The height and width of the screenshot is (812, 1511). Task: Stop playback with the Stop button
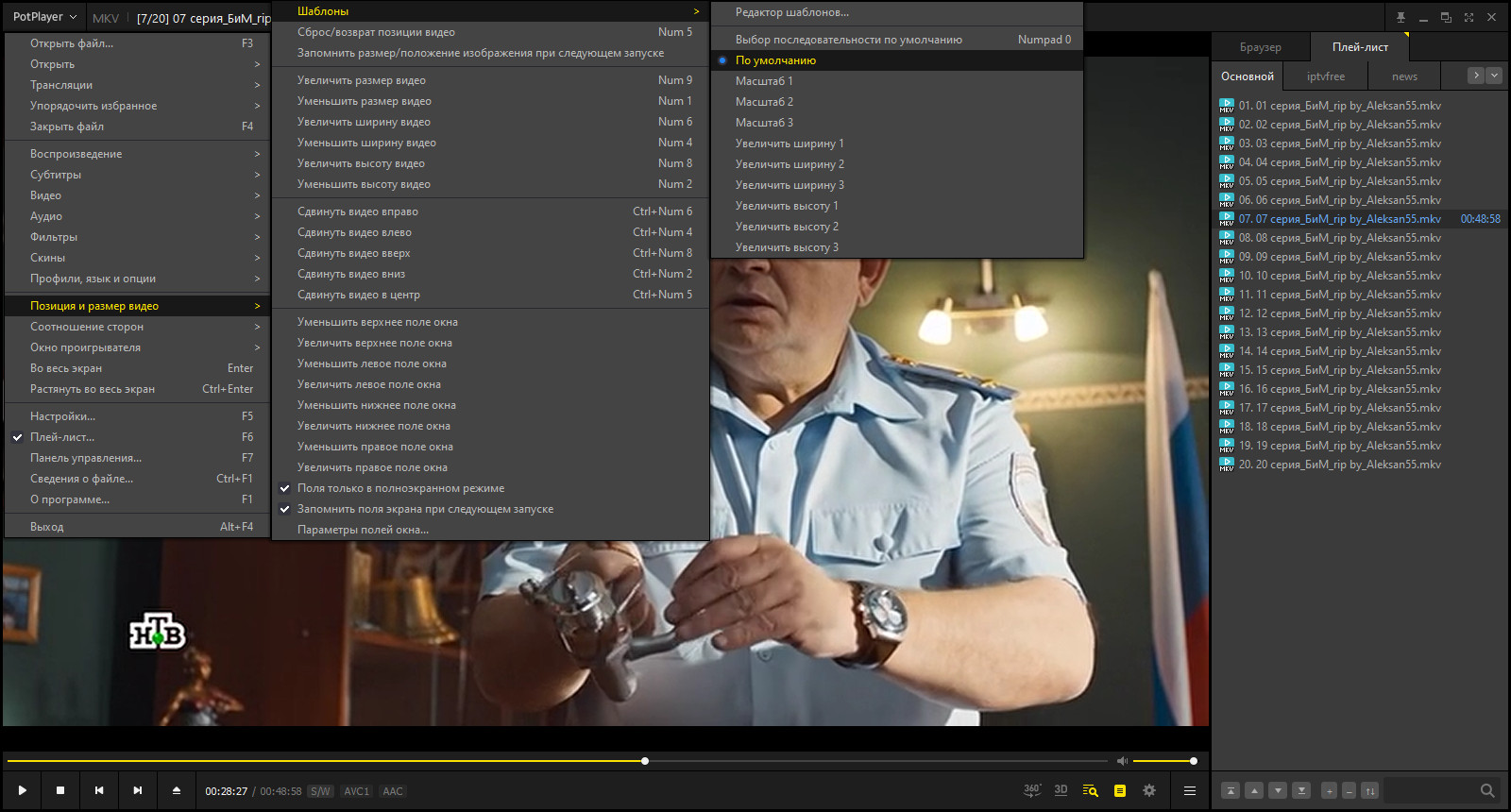coord(60,790)
